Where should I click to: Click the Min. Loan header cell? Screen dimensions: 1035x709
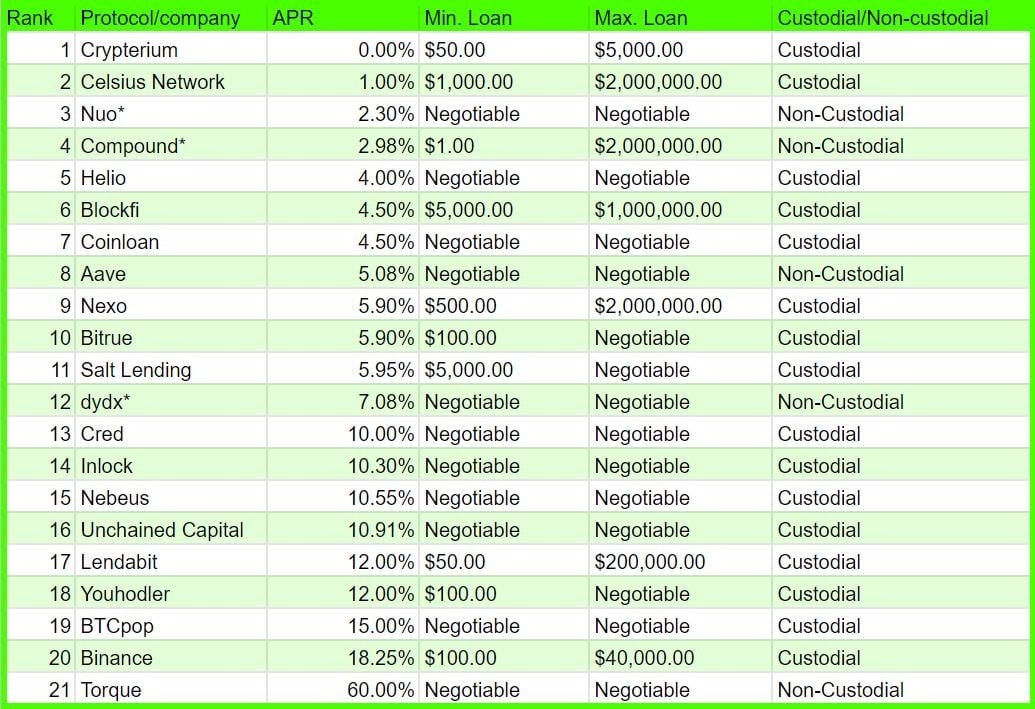(471, 18)
